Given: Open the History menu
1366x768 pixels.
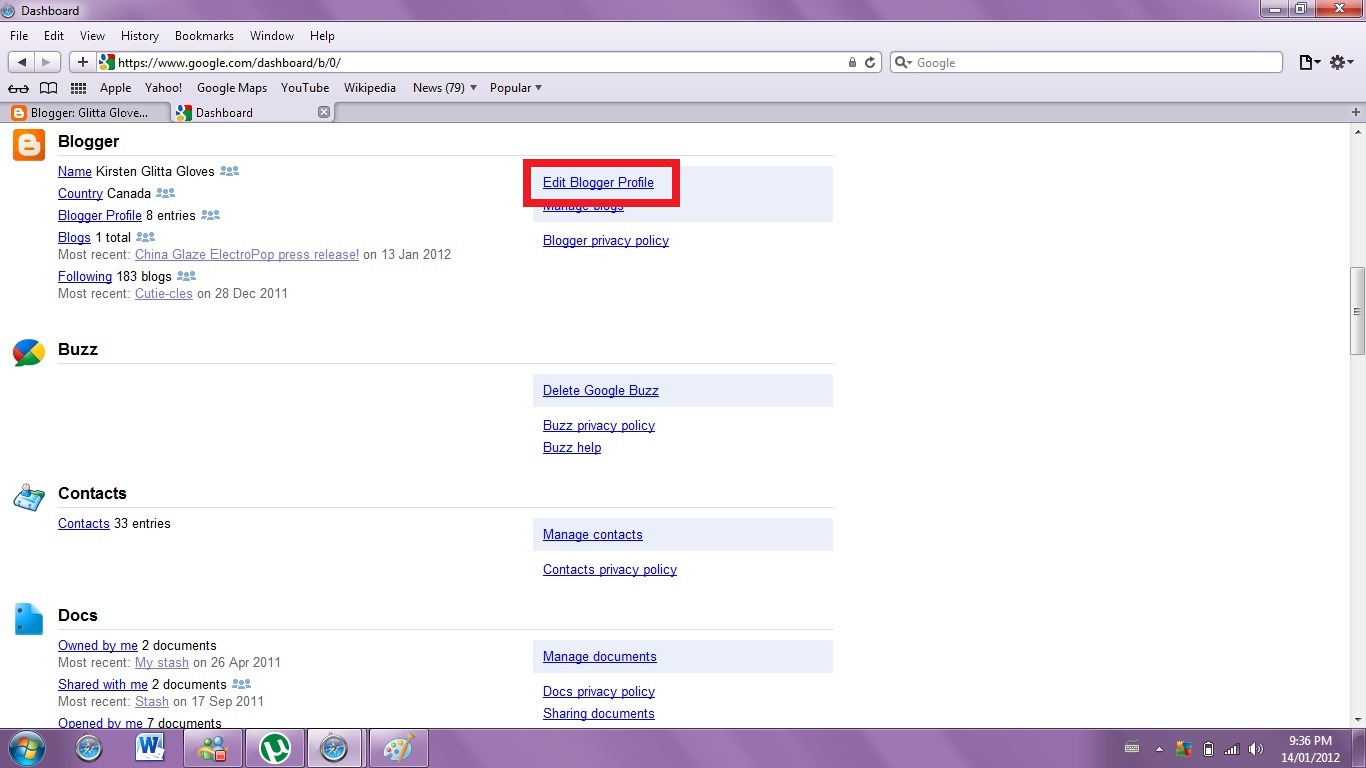Looking at the screenshot, I should 139,36.
